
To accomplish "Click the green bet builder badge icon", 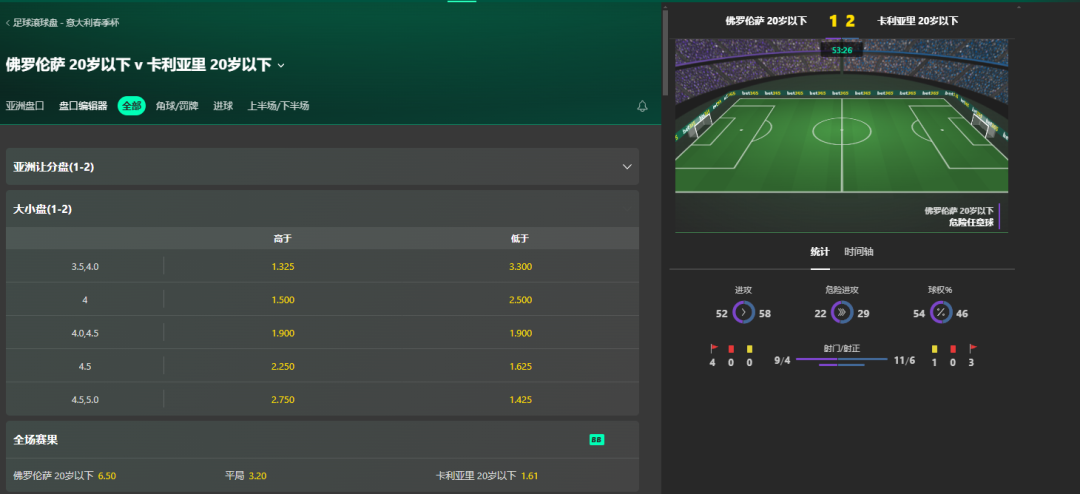I will coord(596,440).
